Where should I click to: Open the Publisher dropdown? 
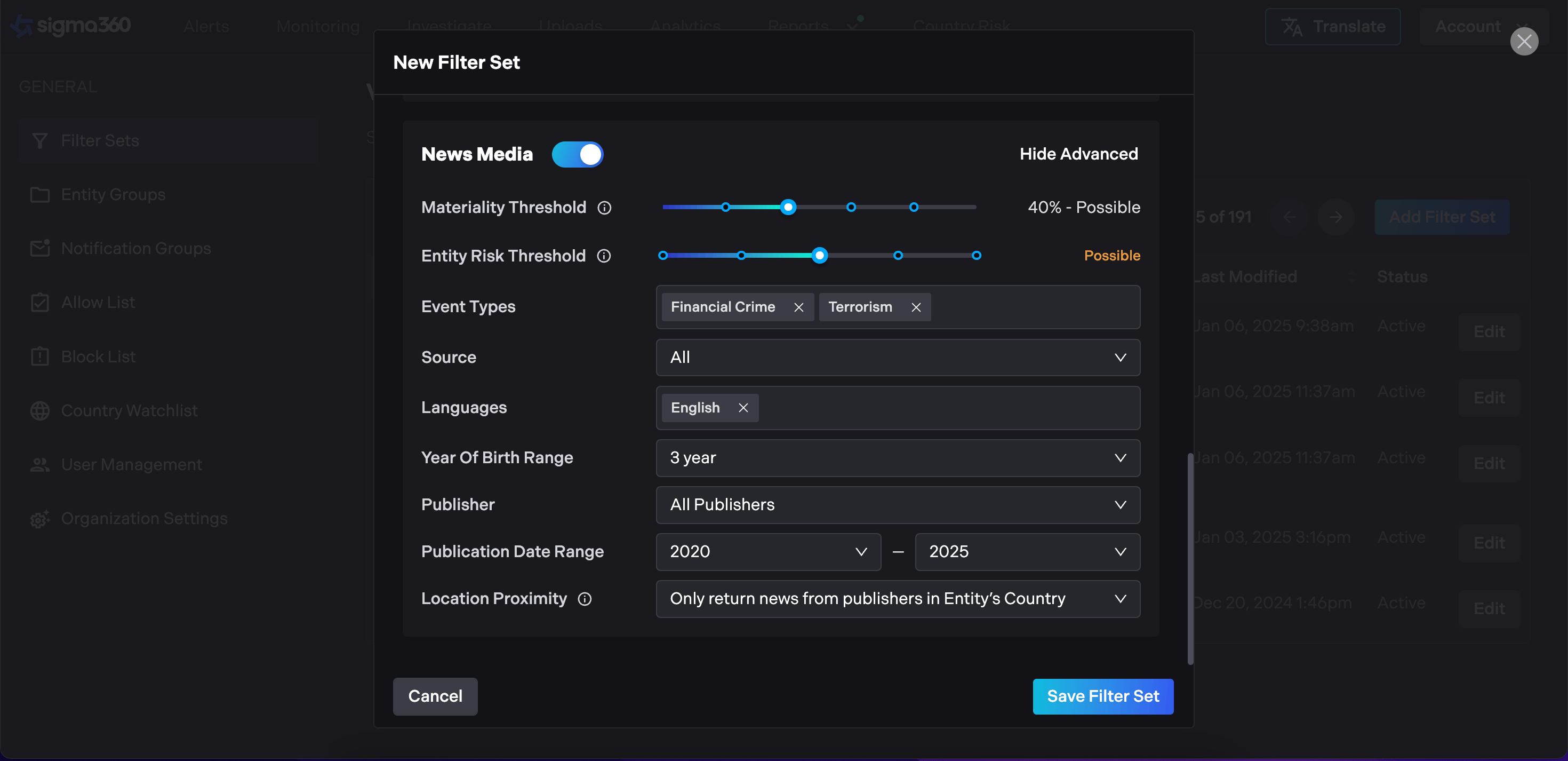tap(897, 504)
